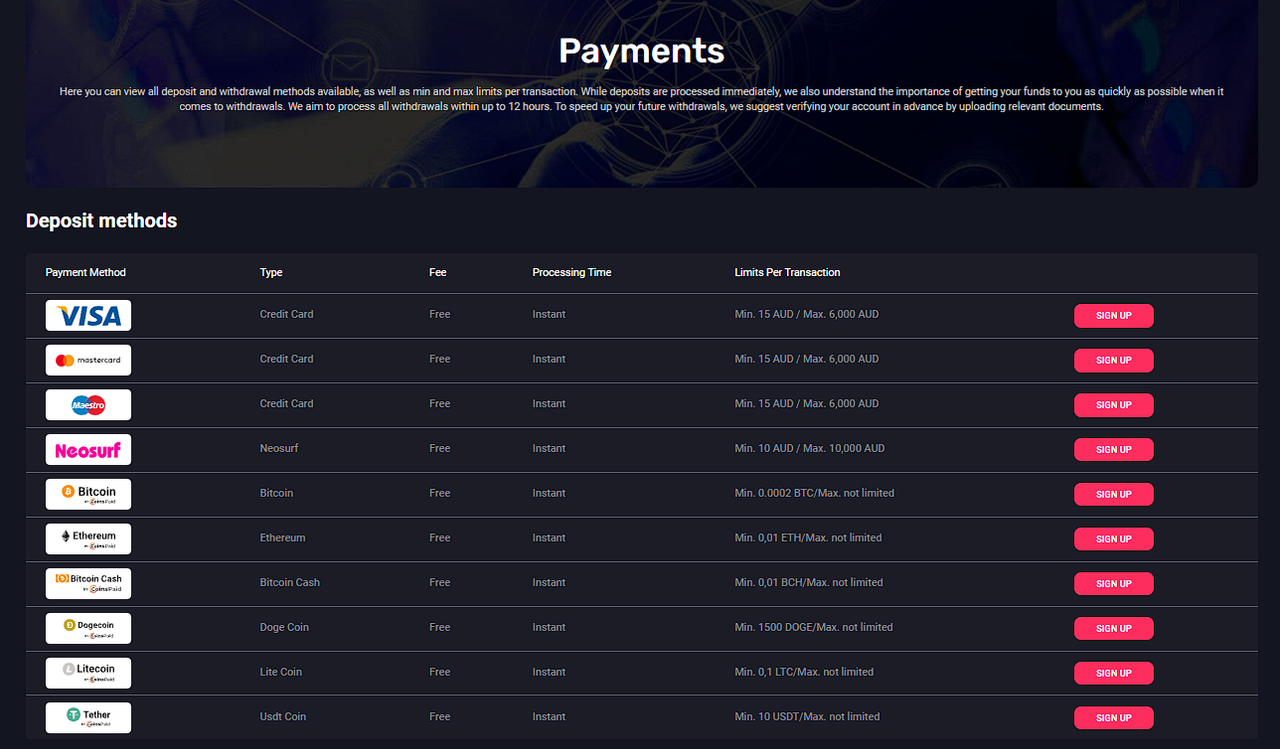Click SIGN UP for Mastercard deposits
Viewport: 1280px width, 749px height.
click(x=1113, y=360)
